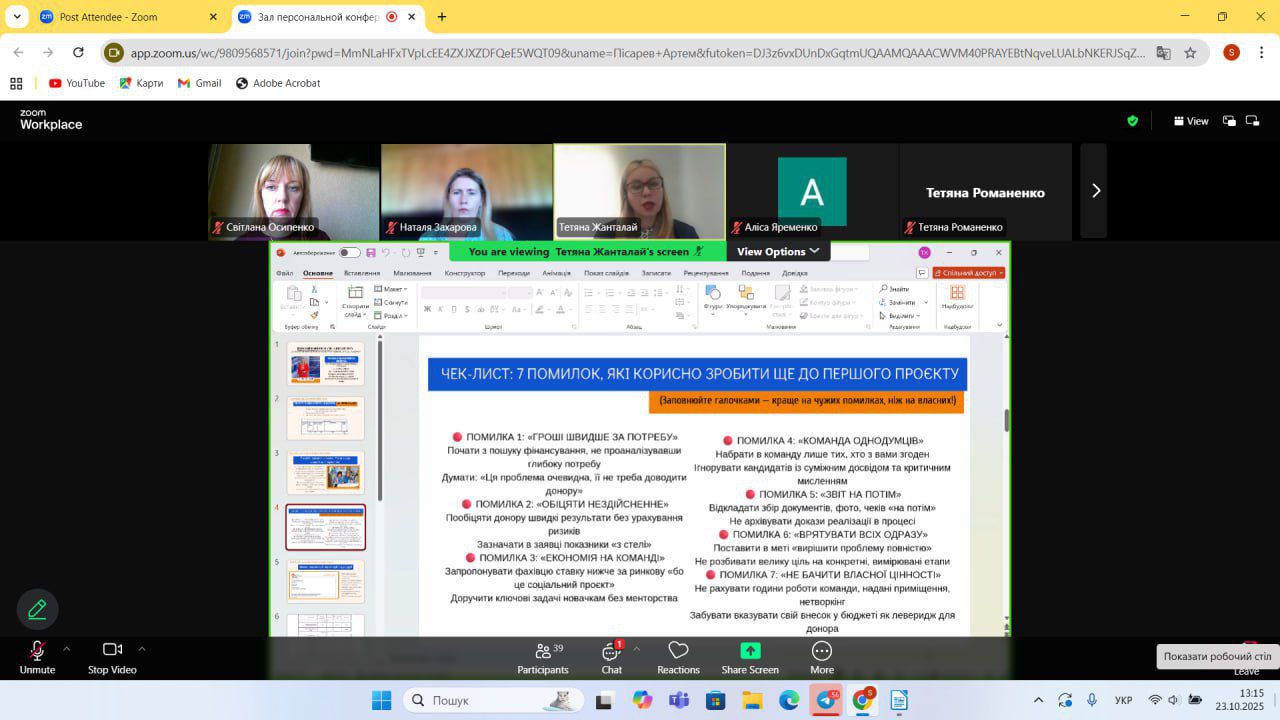The height and width of the screenshot is (720, 1280).
Task: Unmute the microphone
Action: 37,651
